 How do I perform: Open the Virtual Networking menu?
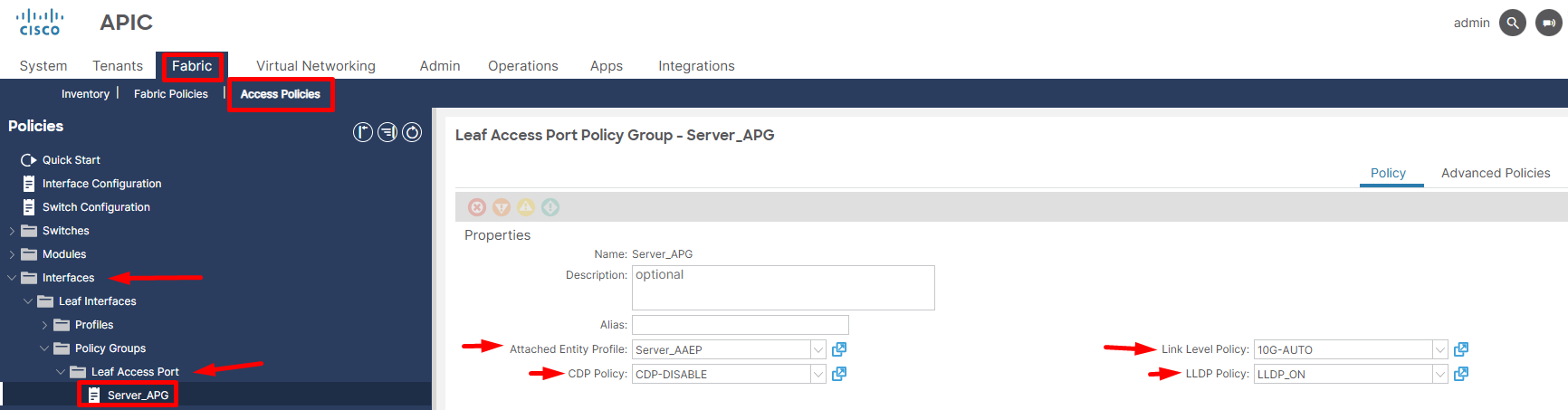point(316,66)
